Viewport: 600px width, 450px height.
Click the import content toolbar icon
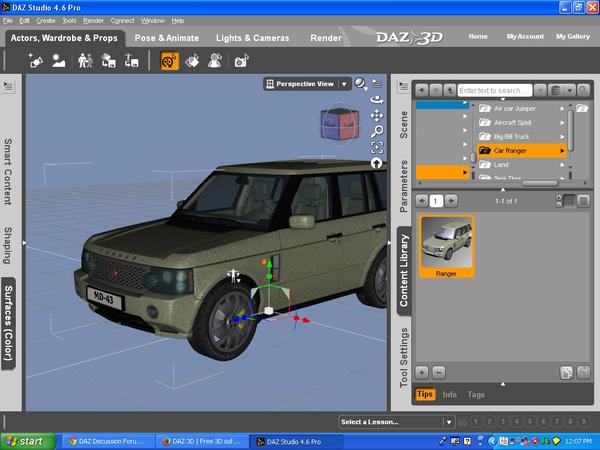[x=108, y=61]
